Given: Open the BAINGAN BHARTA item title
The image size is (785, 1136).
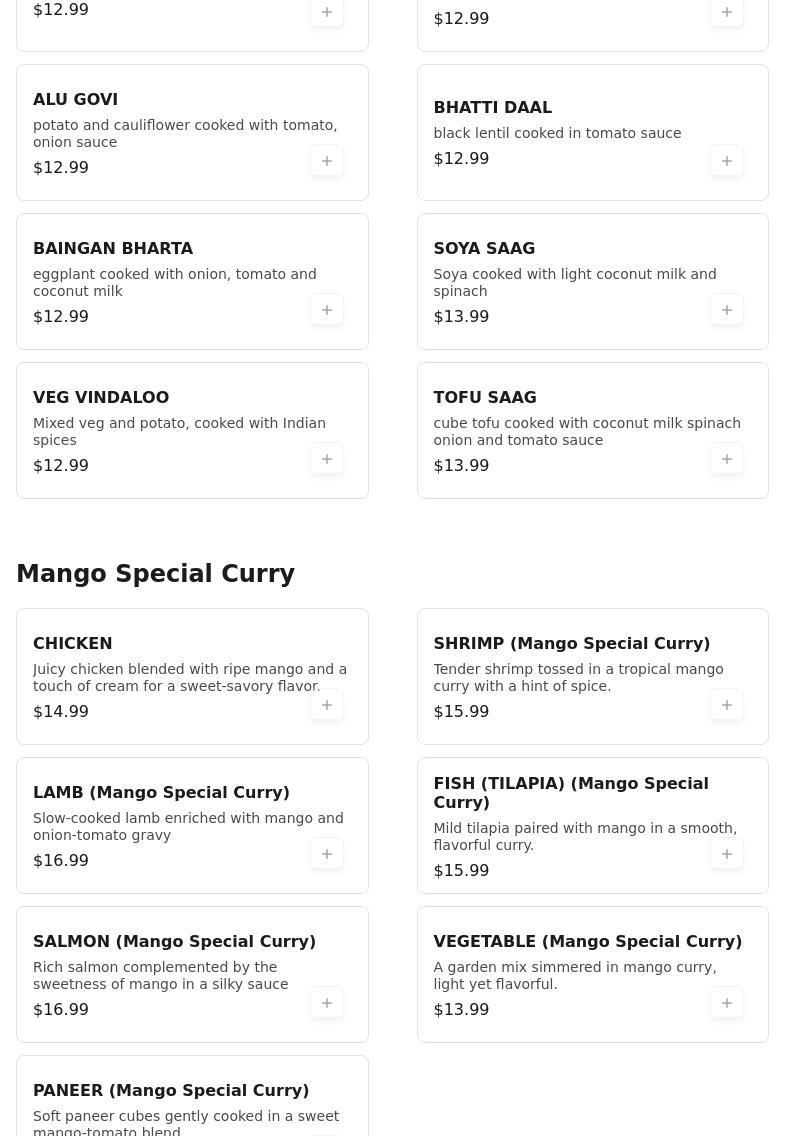Looking at the screenshot, I should [x=113, y=248].
